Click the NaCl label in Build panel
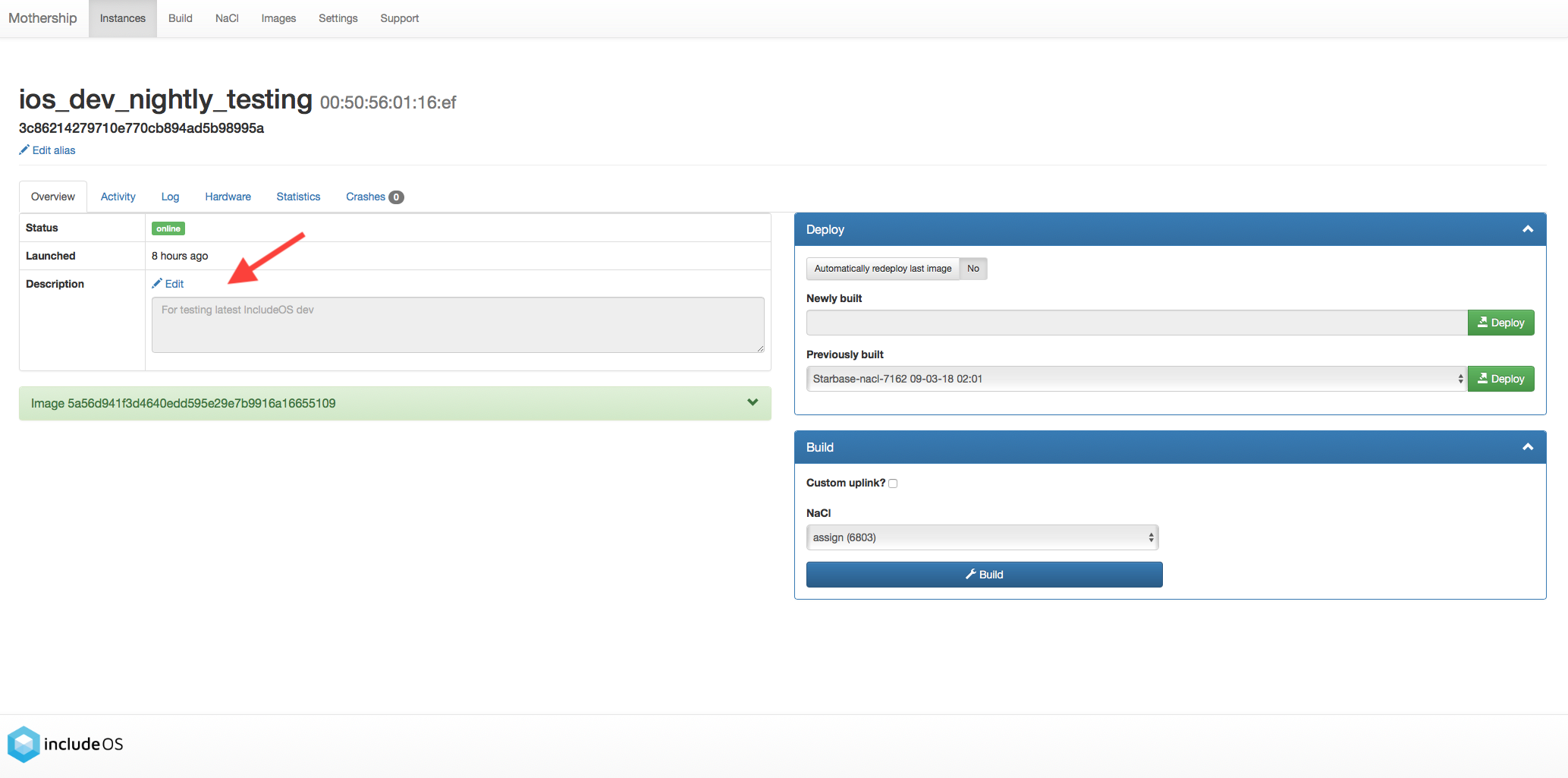Screen dimensions: 1568x778 point(819,513)
